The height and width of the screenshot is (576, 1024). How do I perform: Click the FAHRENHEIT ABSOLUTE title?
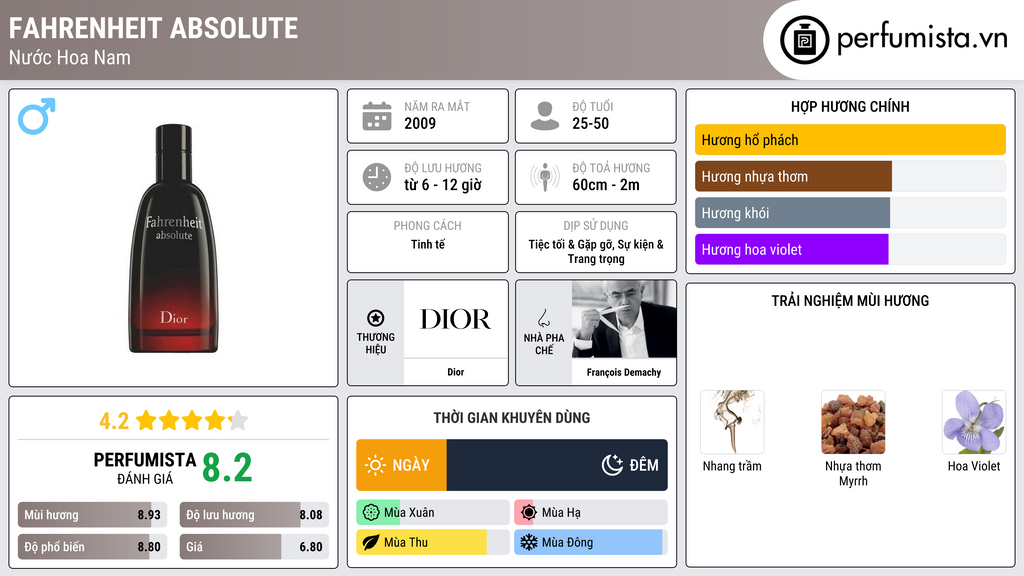tap(153, 28)
